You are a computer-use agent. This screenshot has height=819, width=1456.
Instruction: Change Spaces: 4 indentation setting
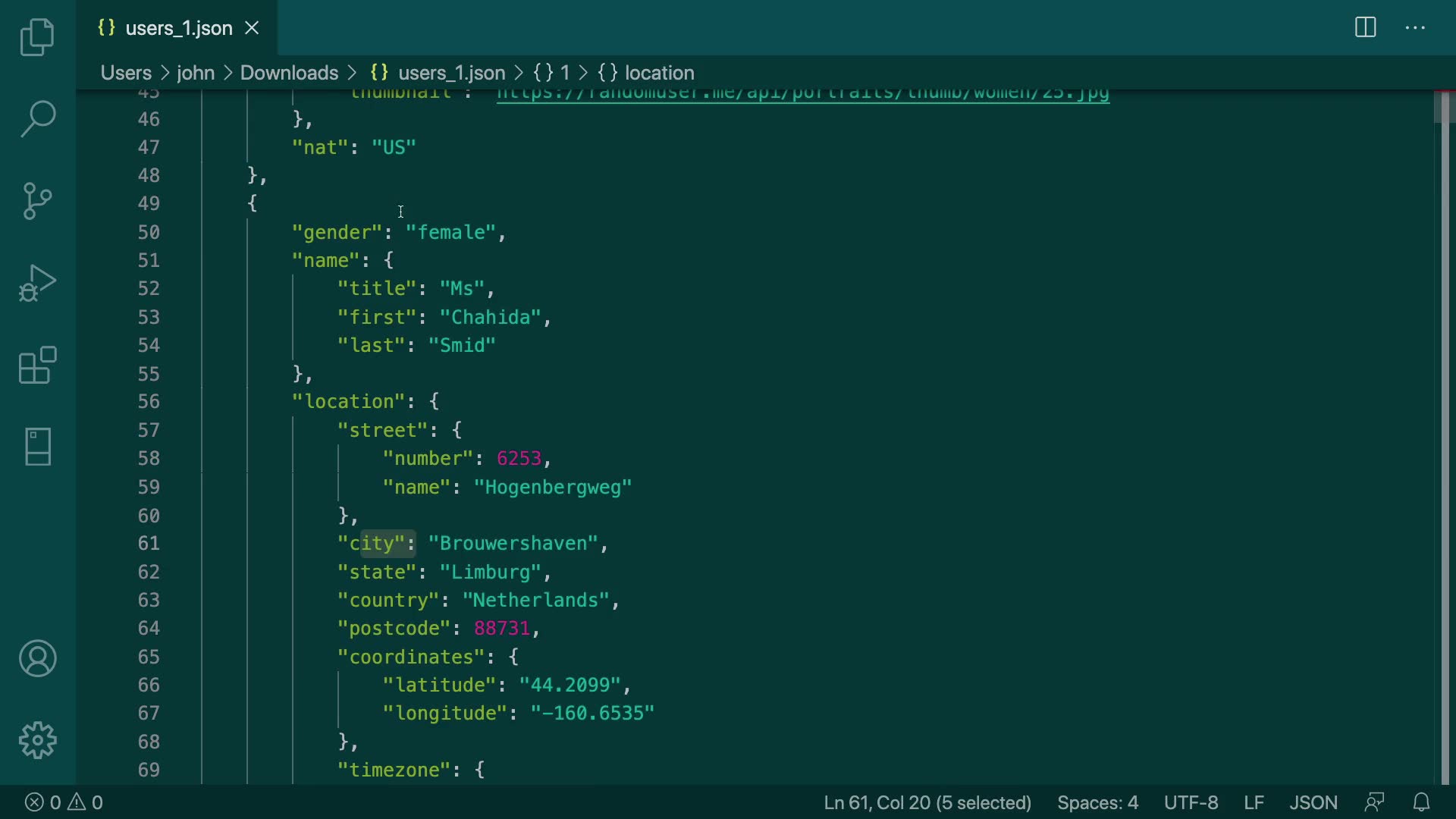click(x=1097, y=802)
